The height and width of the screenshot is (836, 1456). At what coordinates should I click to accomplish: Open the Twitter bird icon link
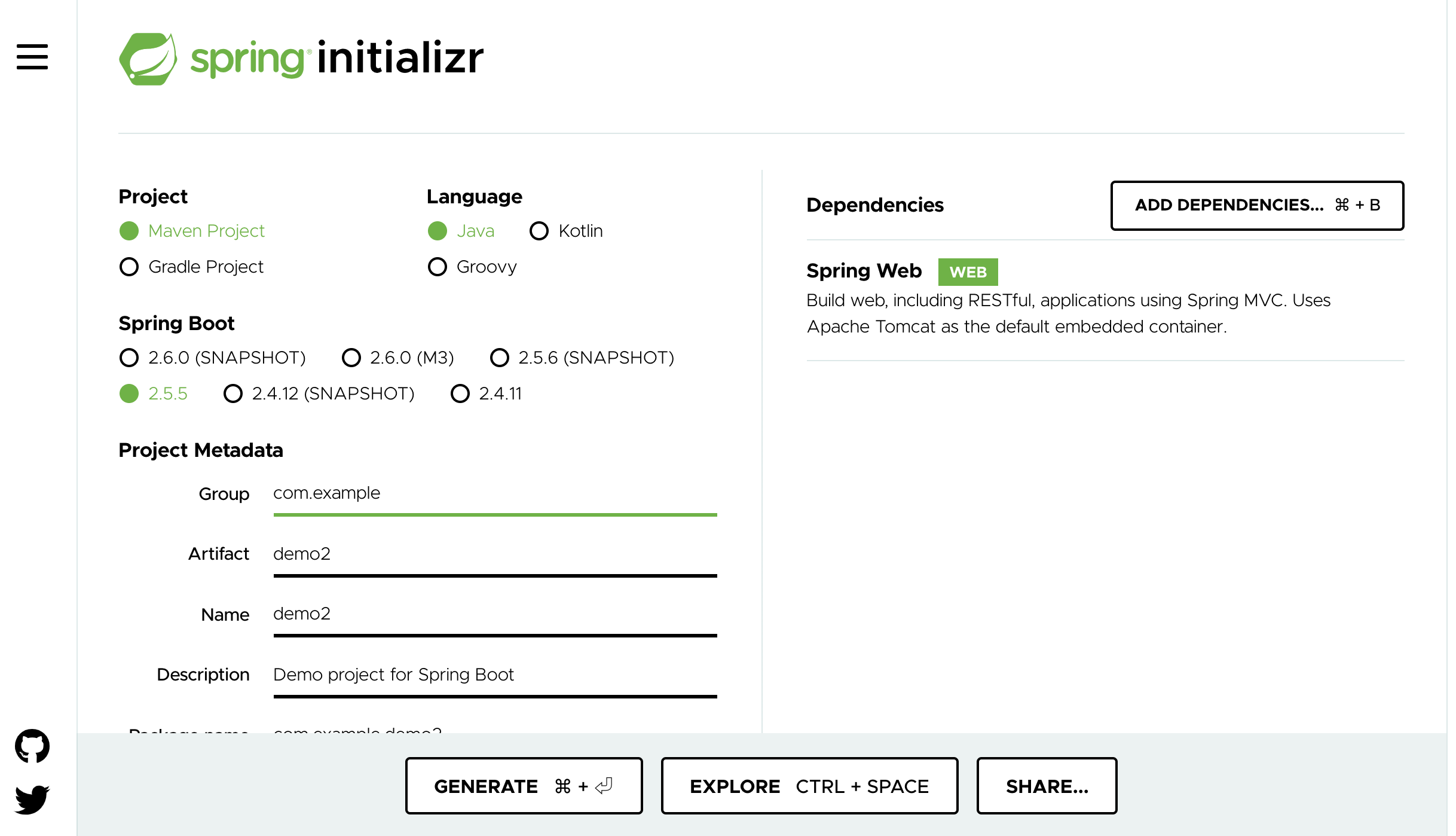point(32,800)
